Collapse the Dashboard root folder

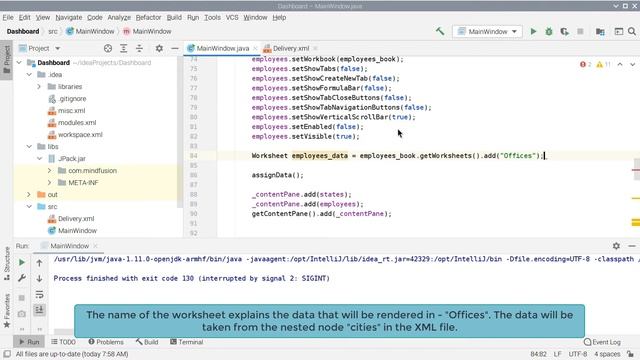point(19,62)
